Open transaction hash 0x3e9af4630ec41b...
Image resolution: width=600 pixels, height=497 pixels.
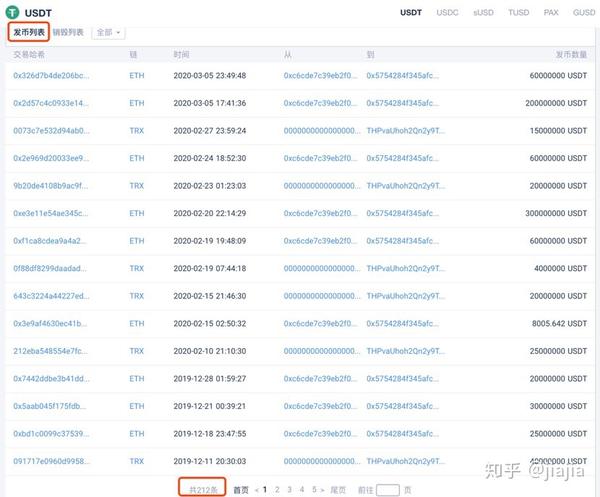coord(50,324)
